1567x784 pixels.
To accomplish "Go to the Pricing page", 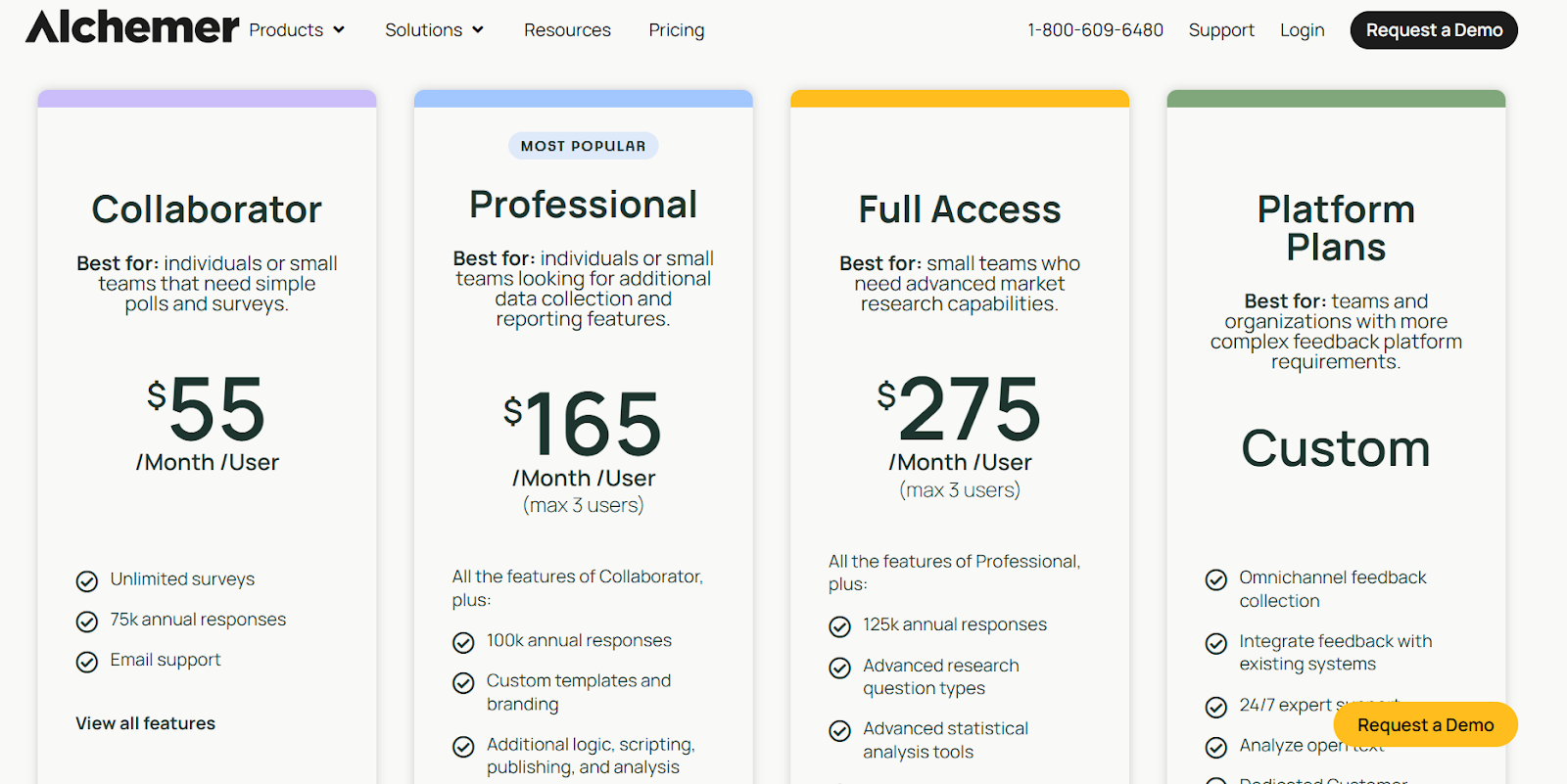I will [676, 30].
